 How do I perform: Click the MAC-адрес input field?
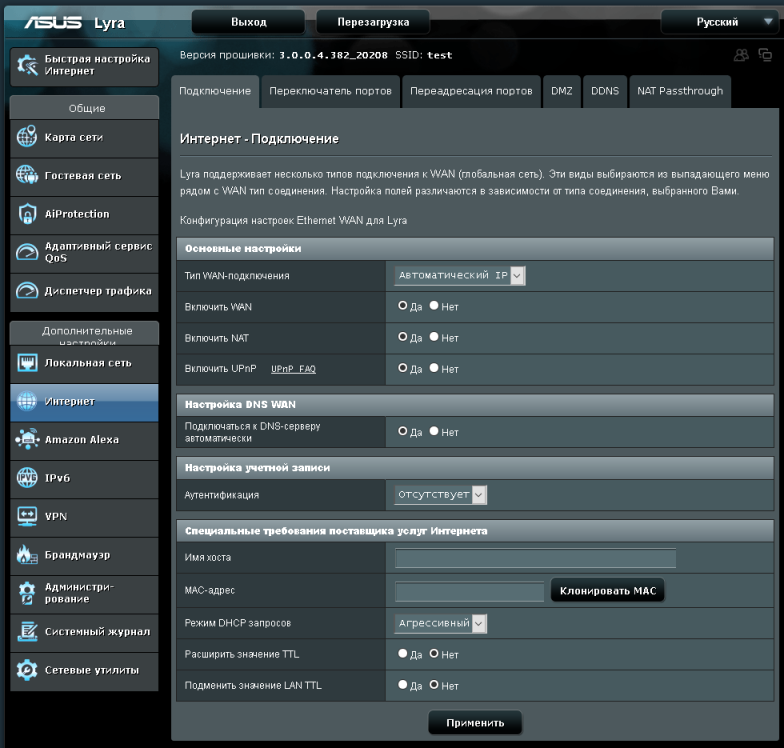pos(469,591)
